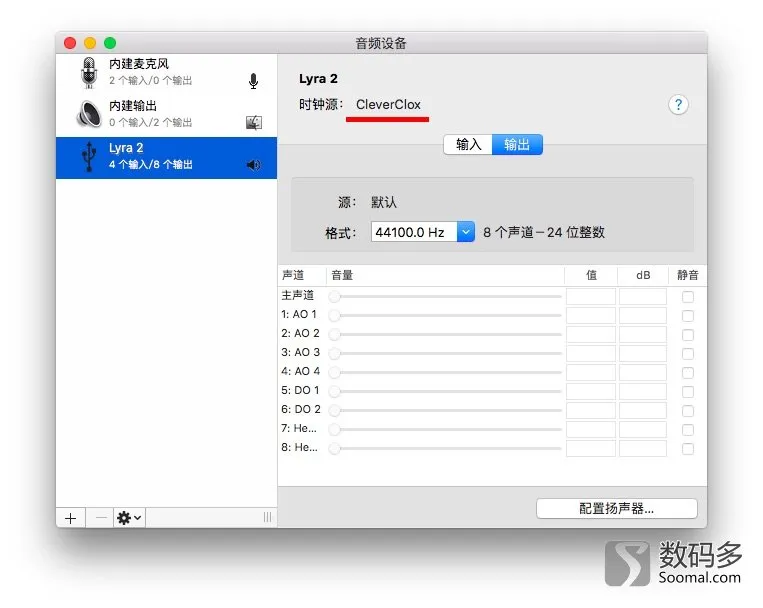Zoom the window with green button
The height and width of the screenshot is (608, 763).
pos(110,43)
